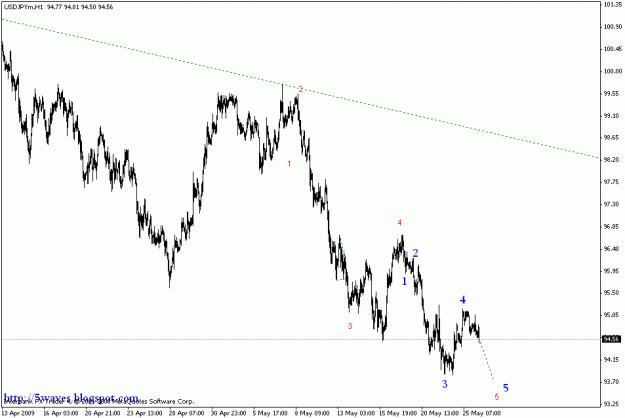The image size is (625, 418).
Task: Click the 20 Apr 21:00 time label
Action: coord(102,413)
